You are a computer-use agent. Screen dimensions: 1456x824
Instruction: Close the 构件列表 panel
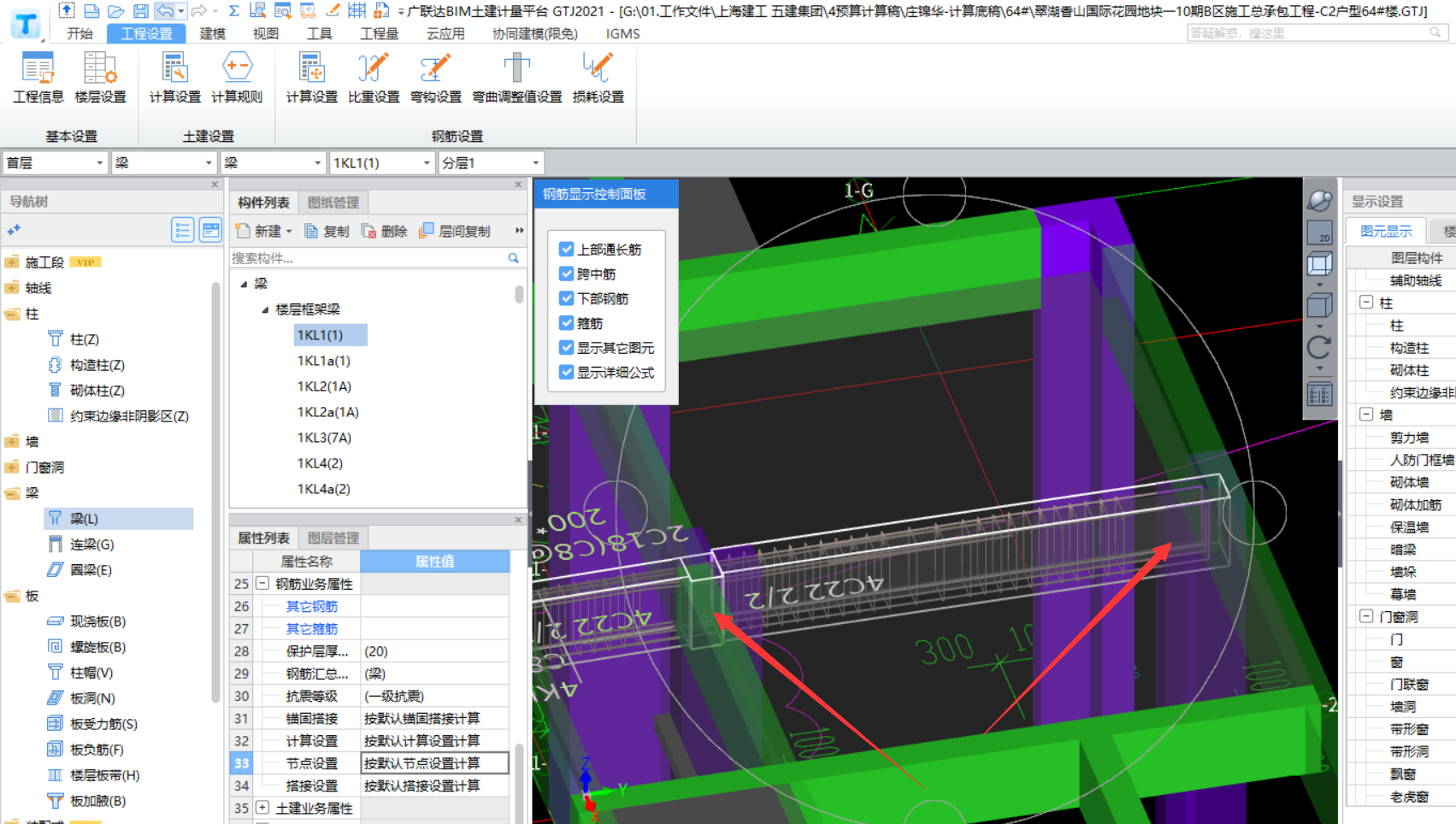(518, 184)
